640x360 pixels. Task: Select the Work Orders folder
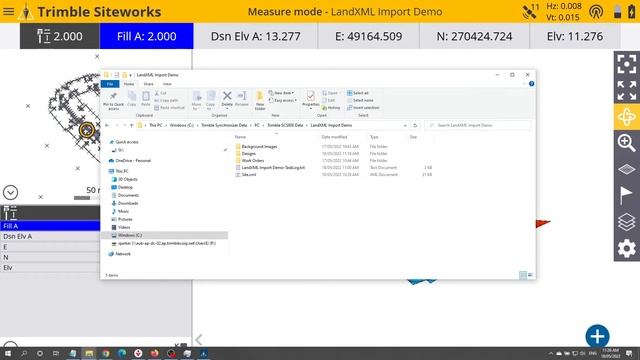253,160
